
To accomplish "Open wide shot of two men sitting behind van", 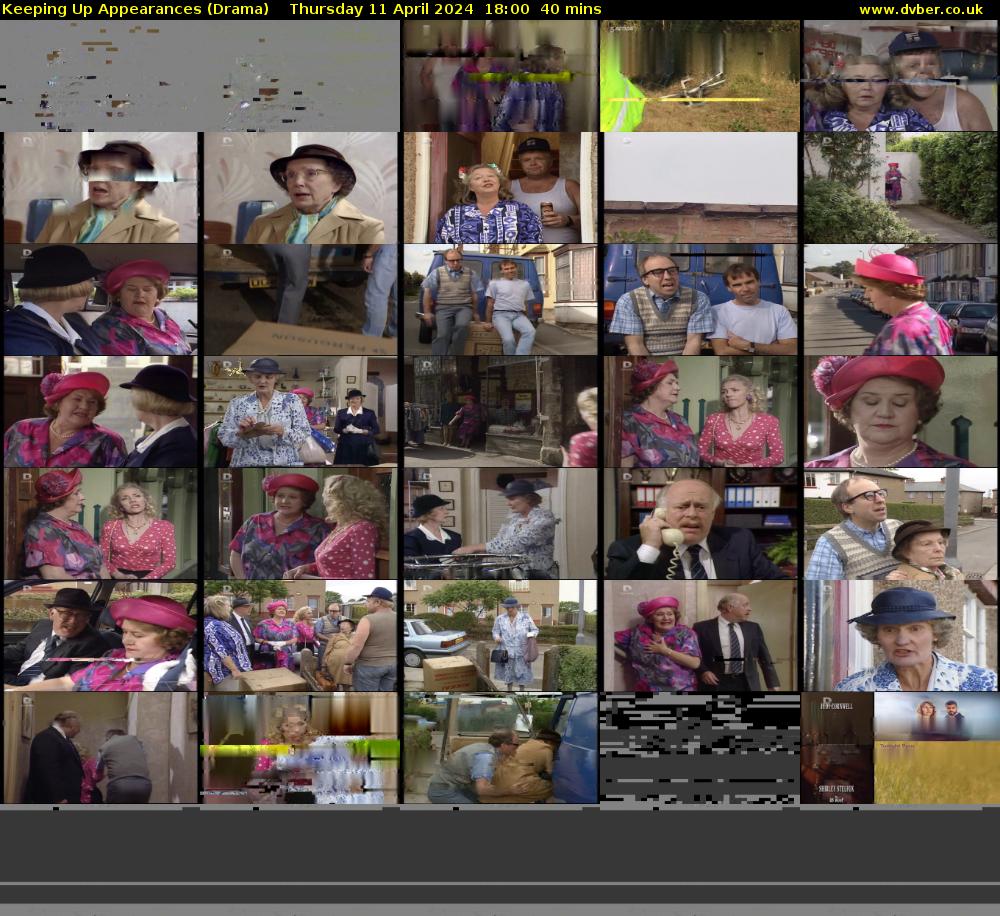I will click(501, 300).
